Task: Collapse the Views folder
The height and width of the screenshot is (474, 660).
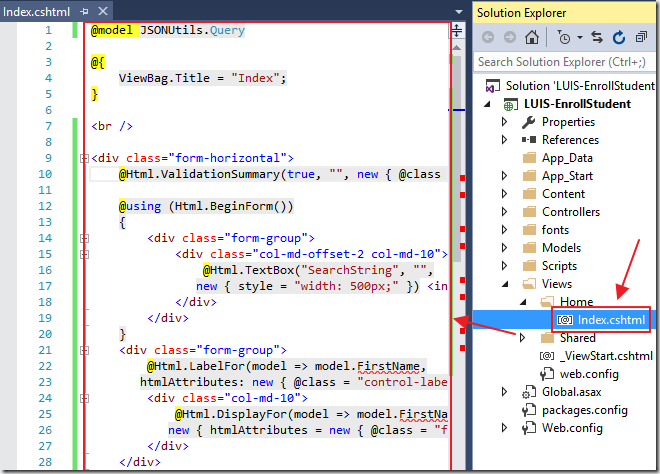Action: pyautogui.click(x=506, y=284)
